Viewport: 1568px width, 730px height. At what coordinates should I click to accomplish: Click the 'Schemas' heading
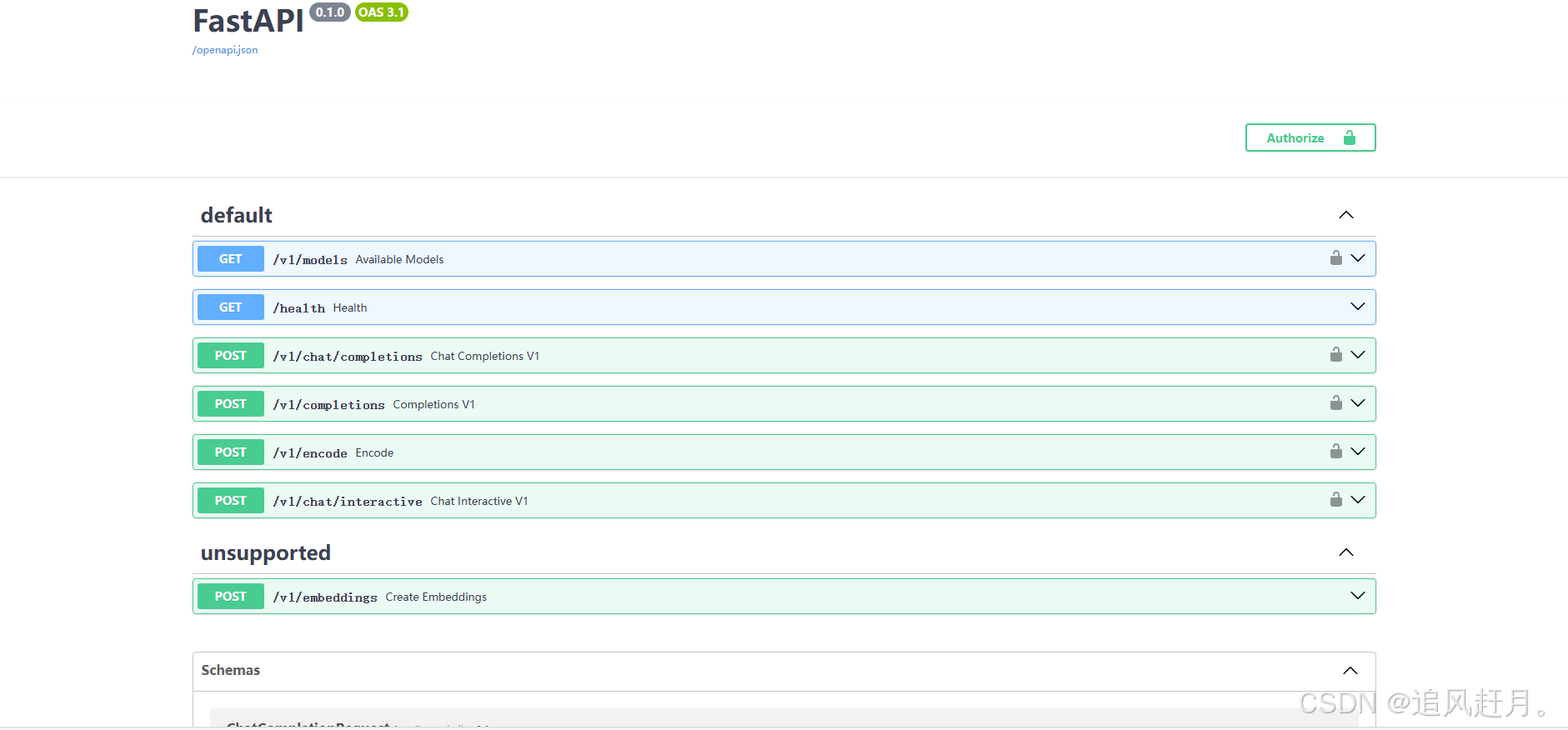point(231,670)
